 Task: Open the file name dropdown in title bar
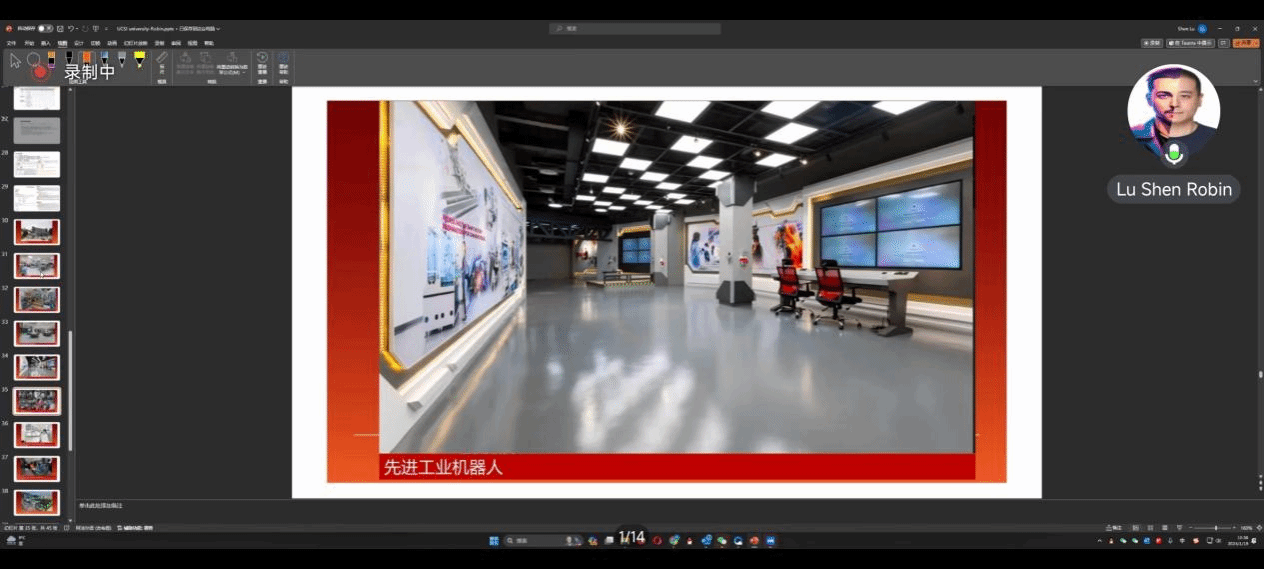pyautogui.click(x=218, y=29)
